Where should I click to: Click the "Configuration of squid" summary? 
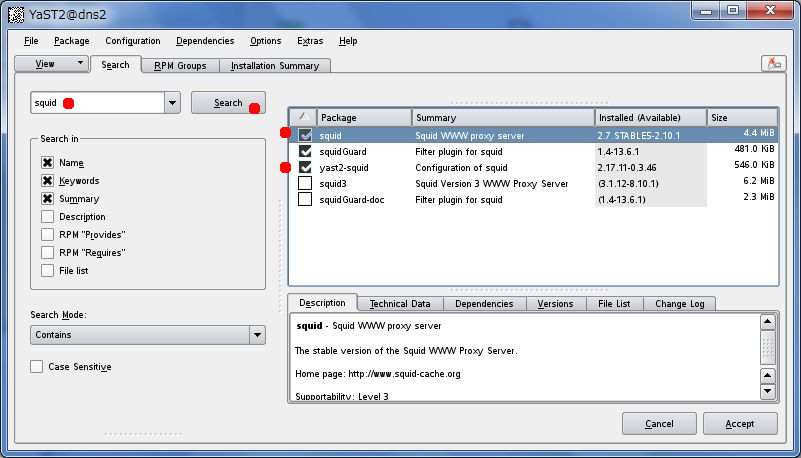click(461, 167)
